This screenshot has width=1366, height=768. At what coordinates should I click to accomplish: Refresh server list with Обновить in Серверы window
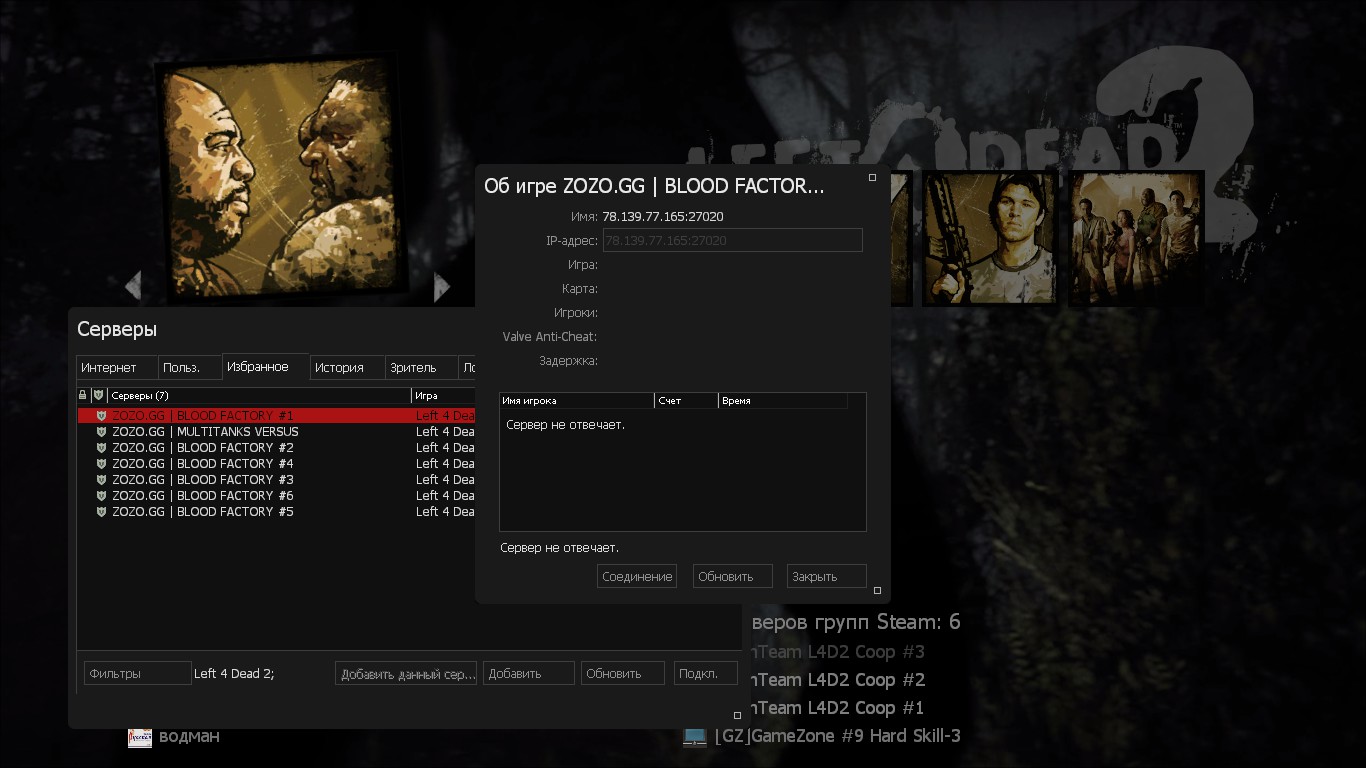[x=623, y=673]
